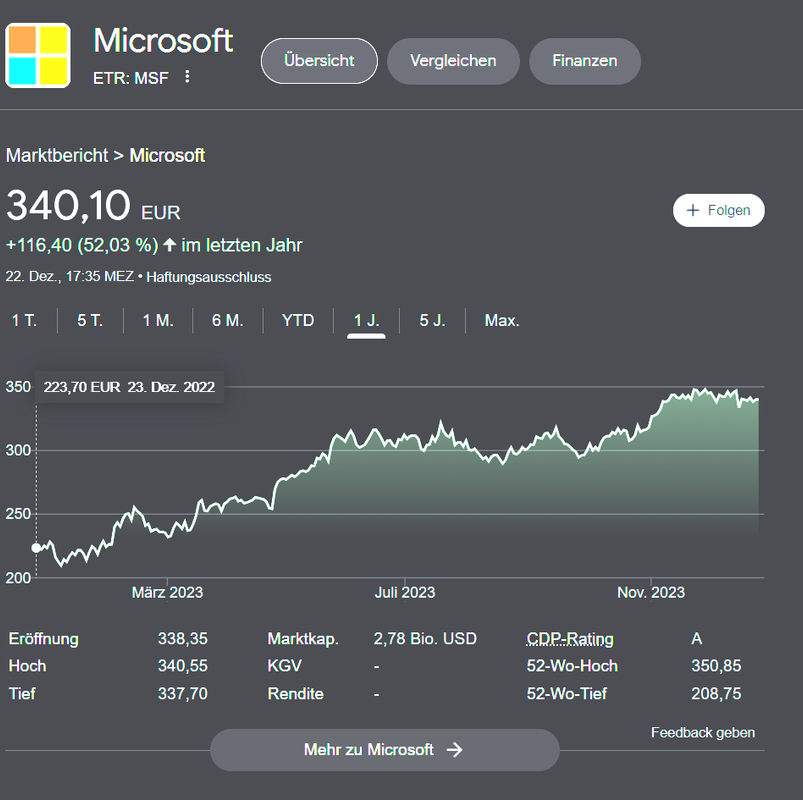Follow Microsoft with the Folgen button
Image resolution: width=803 pixels, height=800 pixels.
719,210
